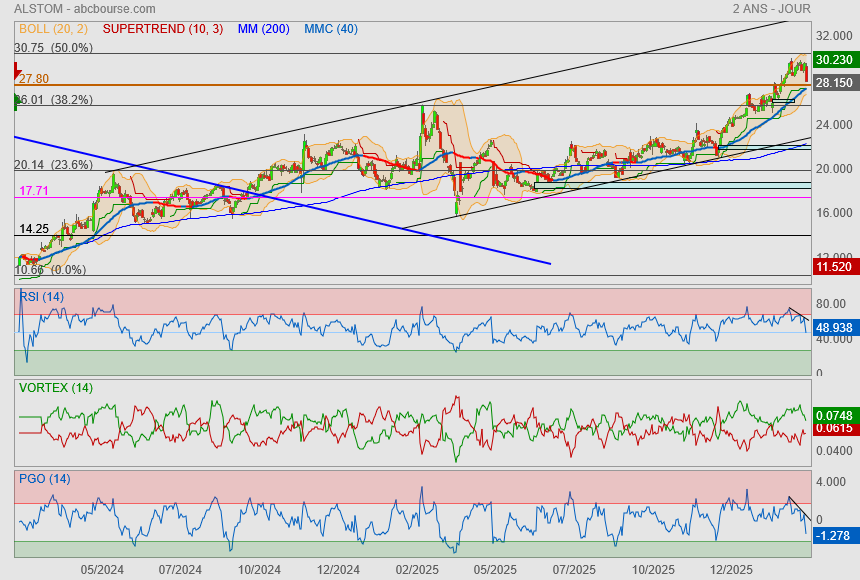Click the MMC (40) legend label
The image size is (860, 580).
331,29
